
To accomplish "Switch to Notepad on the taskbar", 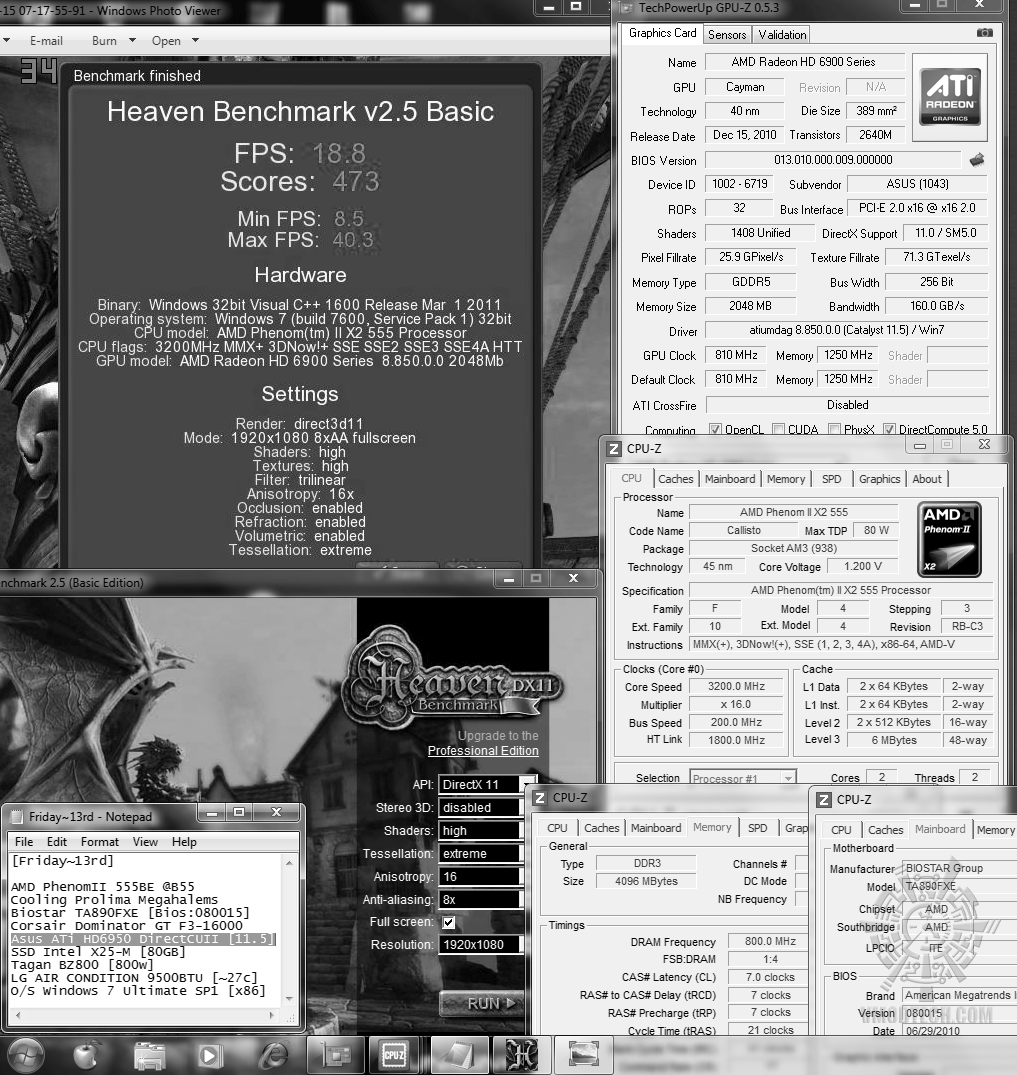I will point(457,1055).
